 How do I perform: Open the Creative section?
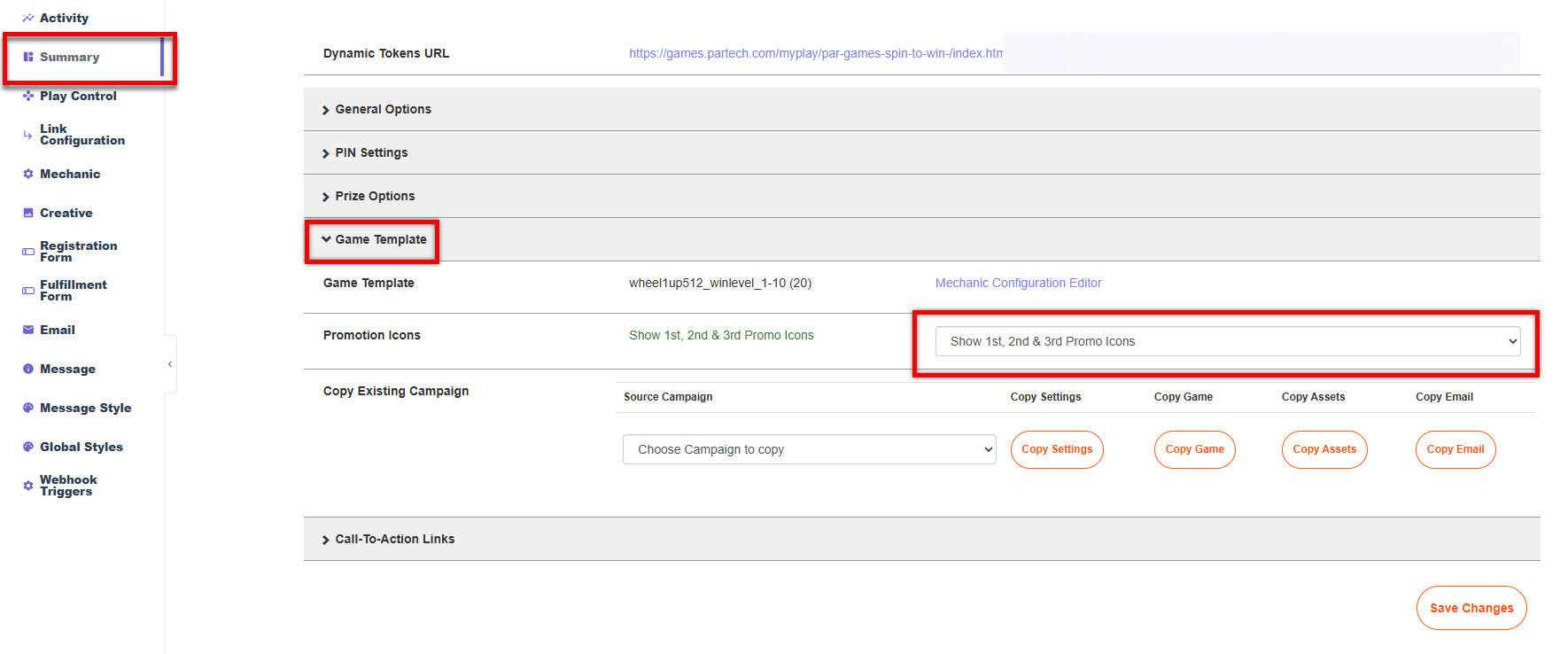[x=66, y=213]
